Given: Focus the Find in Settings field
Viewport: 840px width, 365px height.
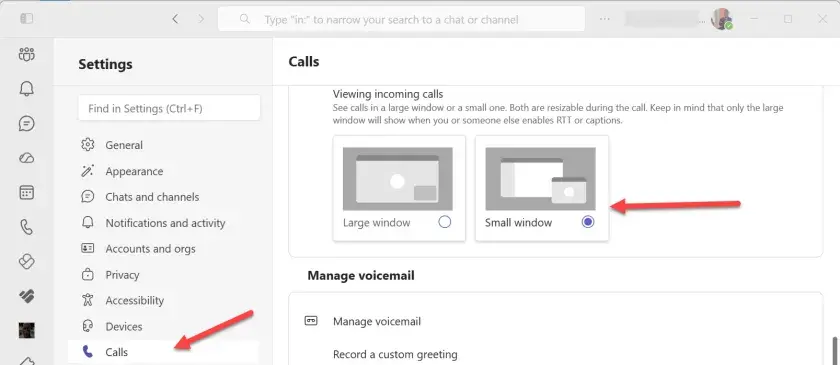Looking at the screenshot, I should (169, 108).
